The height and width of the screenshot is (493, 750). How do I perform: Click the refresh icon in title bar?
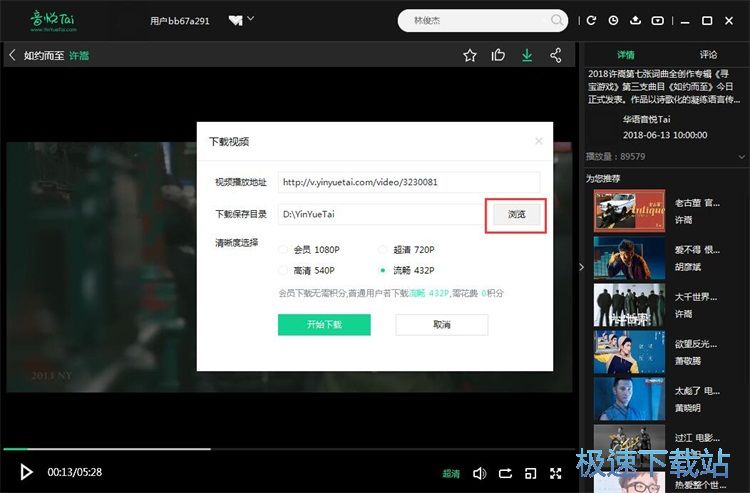591,20
